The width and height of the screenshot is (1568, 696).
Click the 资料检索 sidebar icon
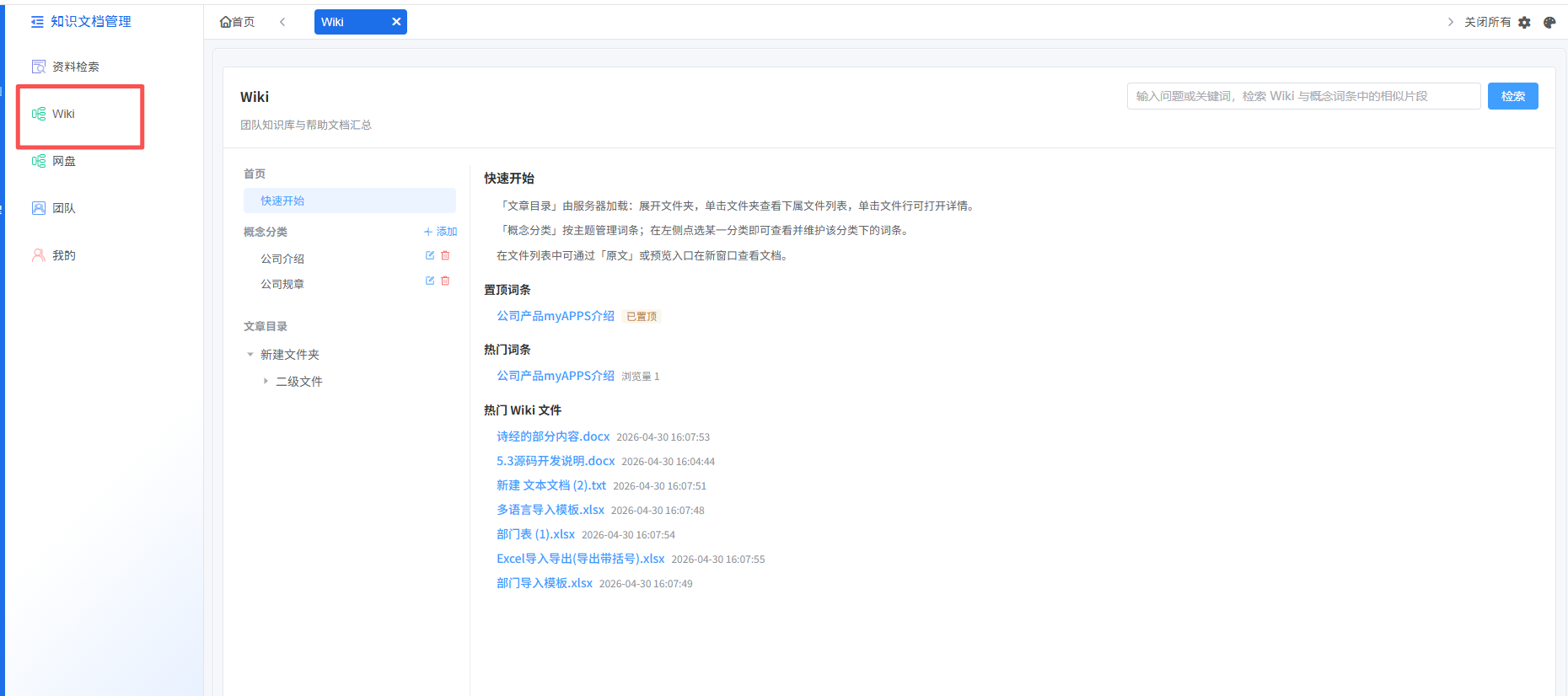39,67
